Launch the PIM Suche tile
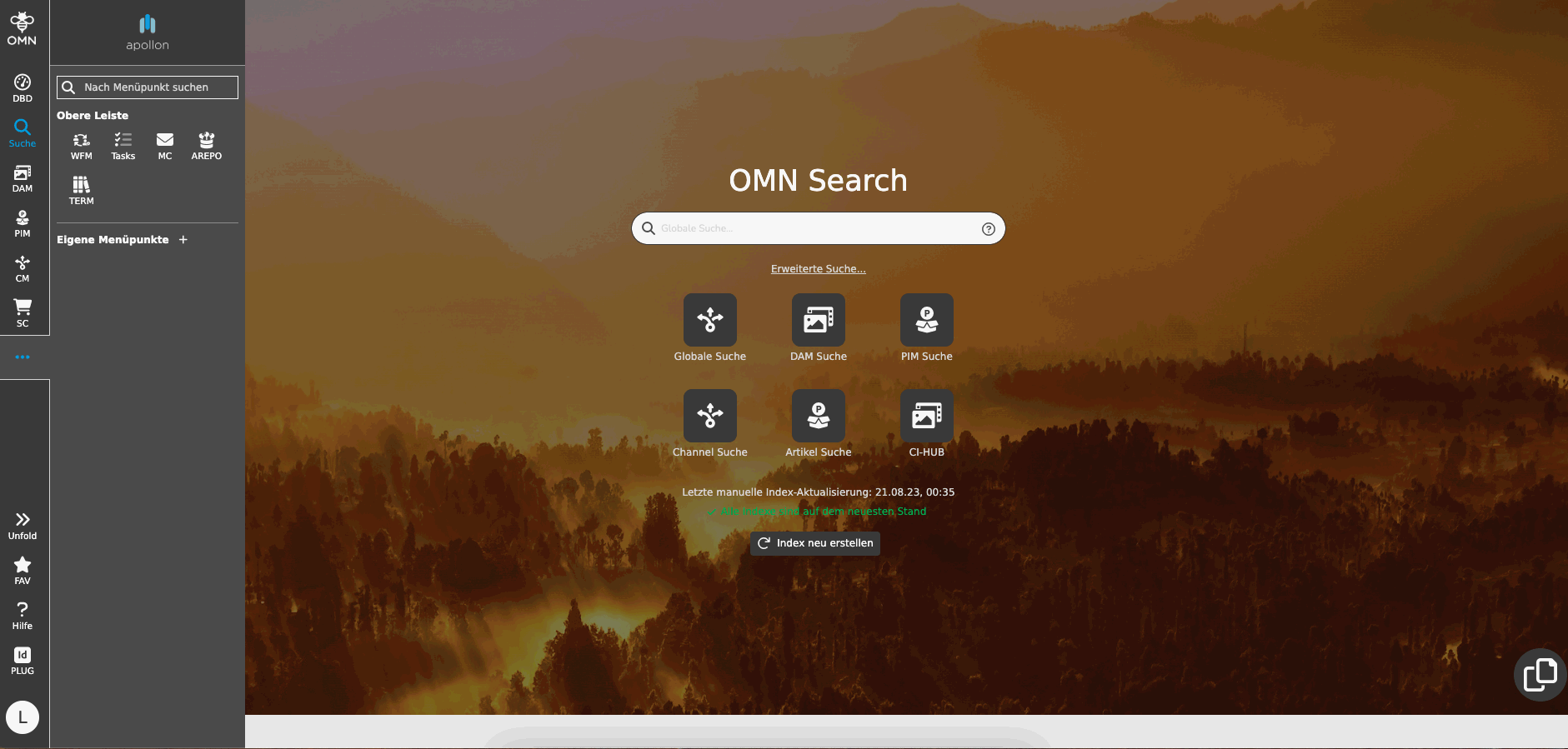This screenshot has width=1568, height=749. (927, 328)
